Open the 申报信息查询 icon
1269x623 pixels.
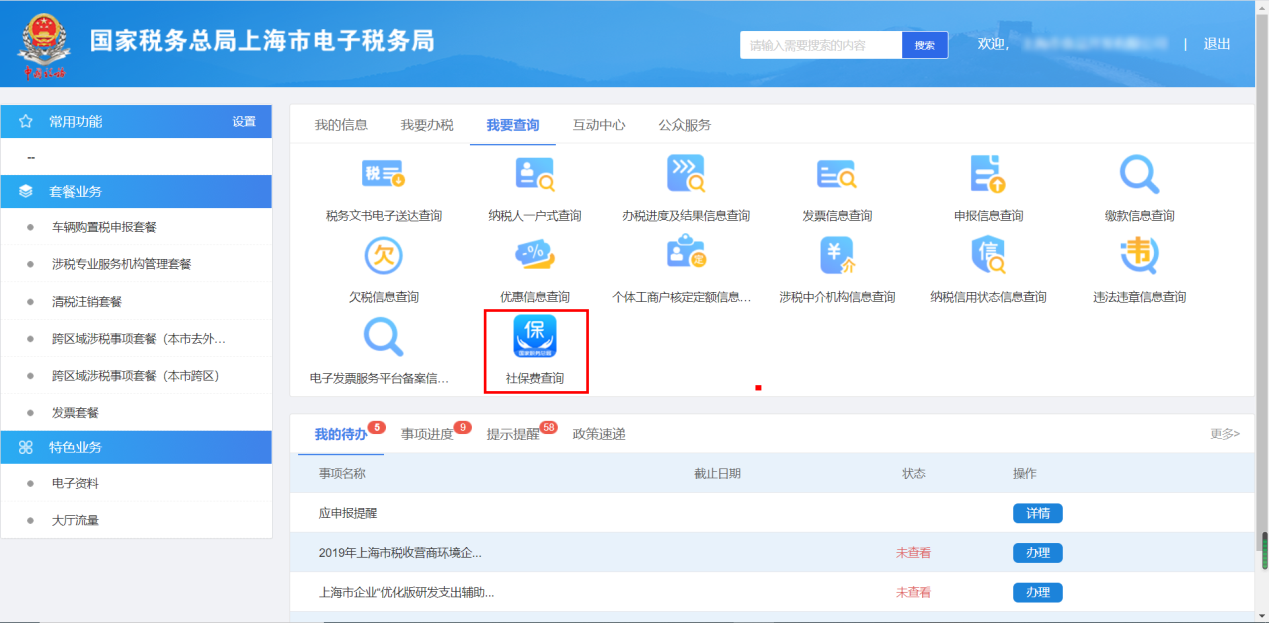(988, 175)
